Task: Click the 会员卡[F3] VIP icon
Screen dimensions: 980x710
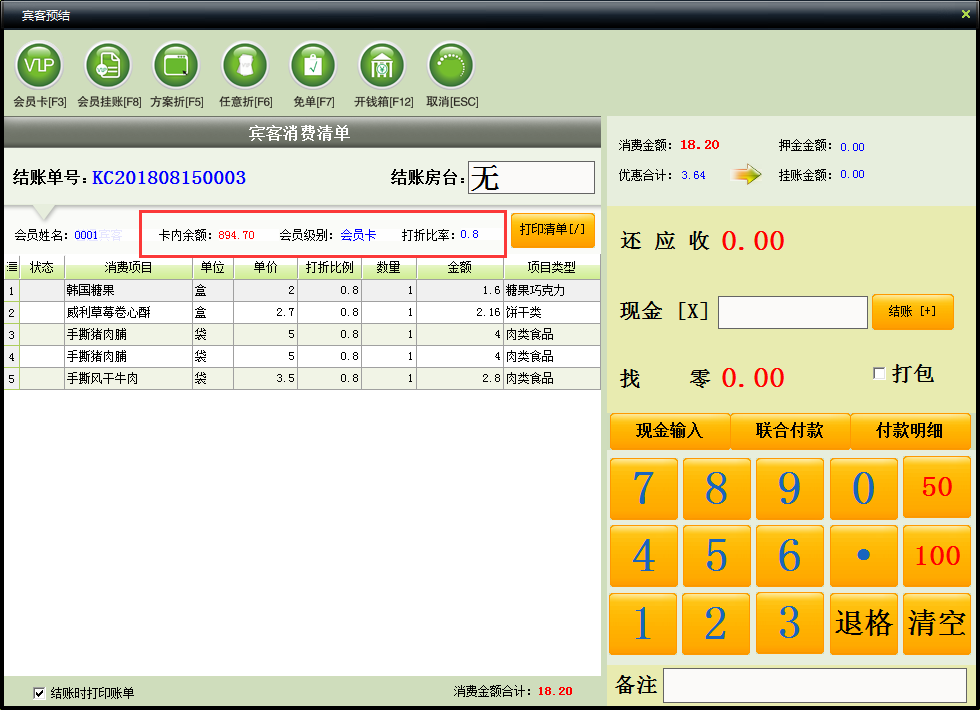Action: point(39,67)
